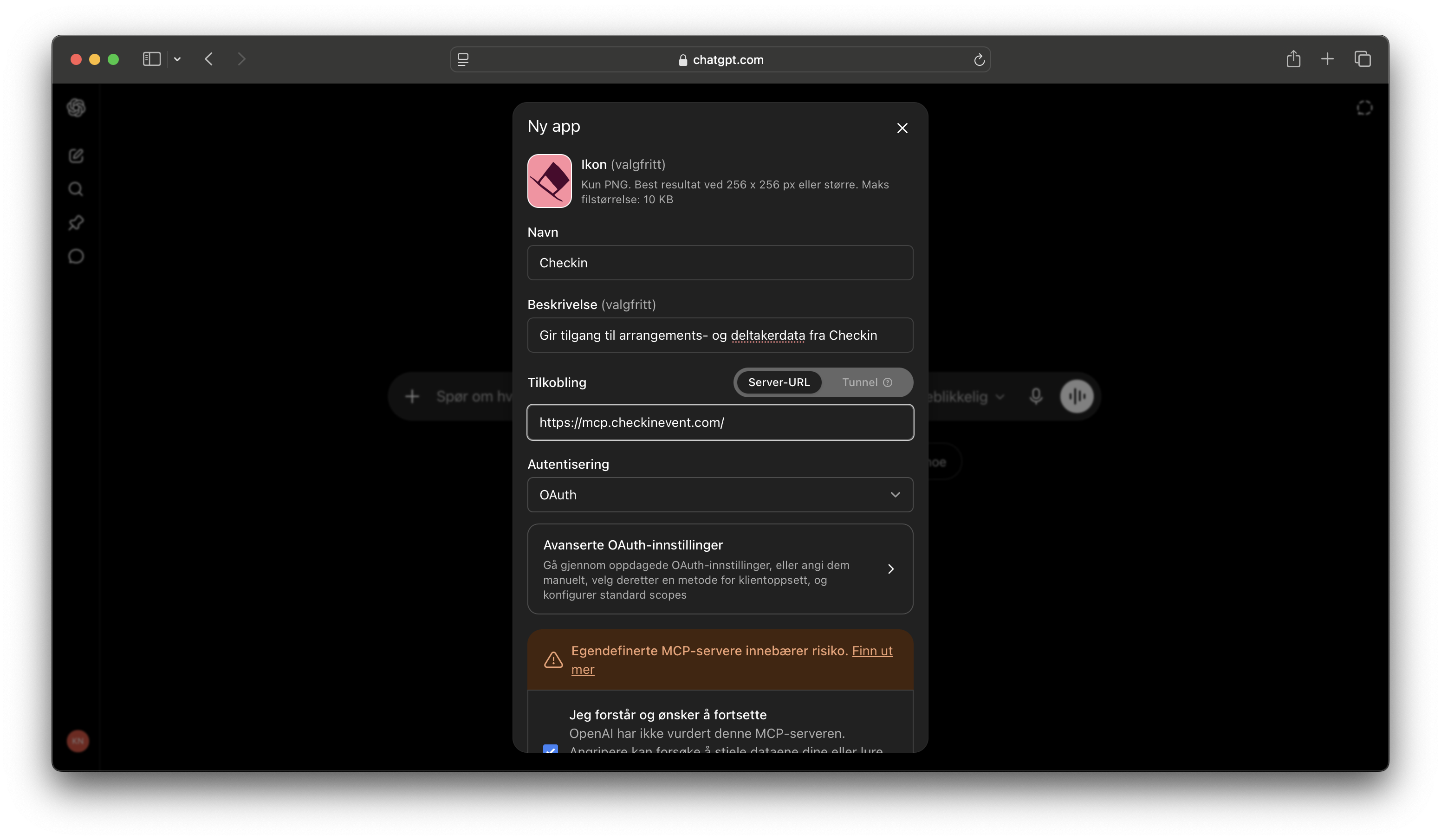Click the page reader icon in address bar
This screenshot has height=840, width=1441.
[x=463, y=59]
